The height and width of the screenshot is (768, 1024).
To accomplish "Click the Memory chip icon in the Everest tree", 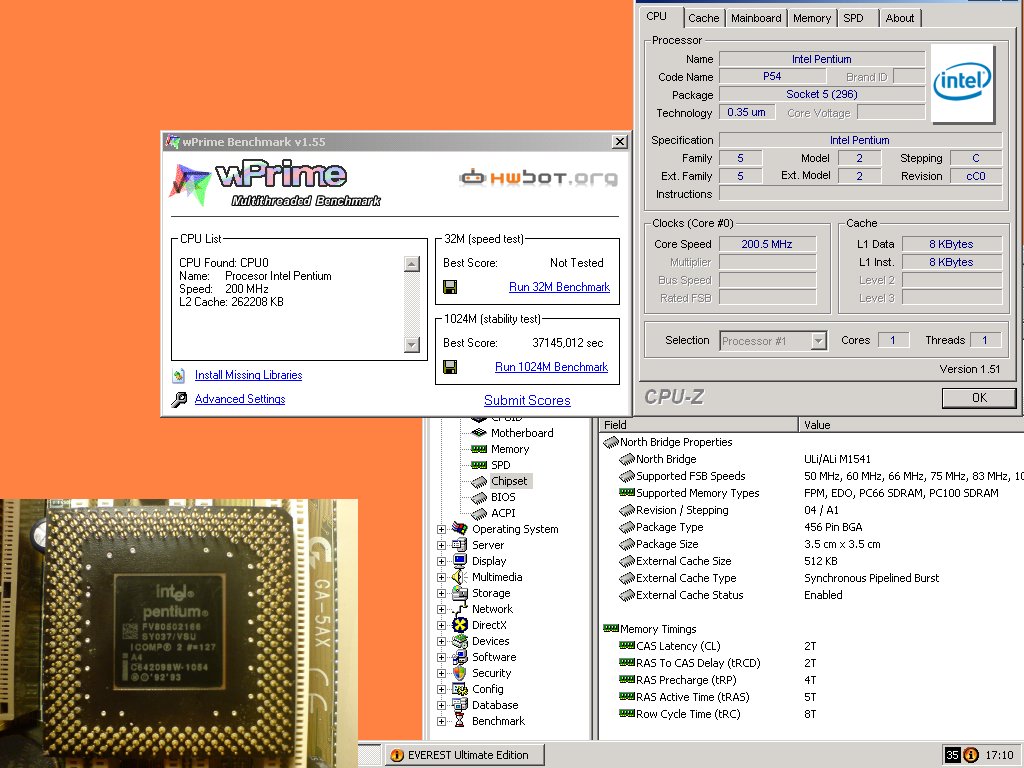I will tap(479, 449).
